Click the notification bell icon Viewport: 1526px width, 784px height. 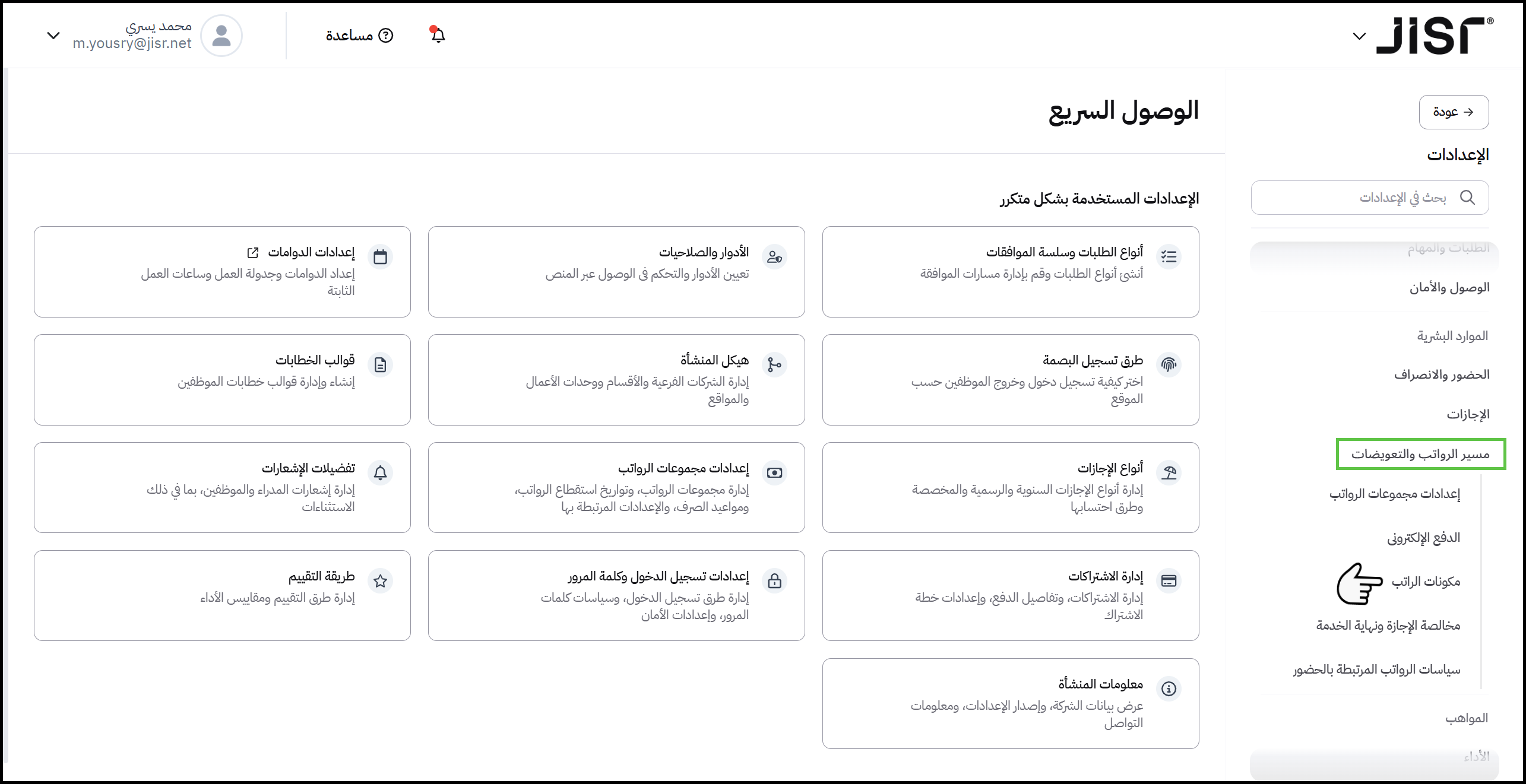(438, 35)
